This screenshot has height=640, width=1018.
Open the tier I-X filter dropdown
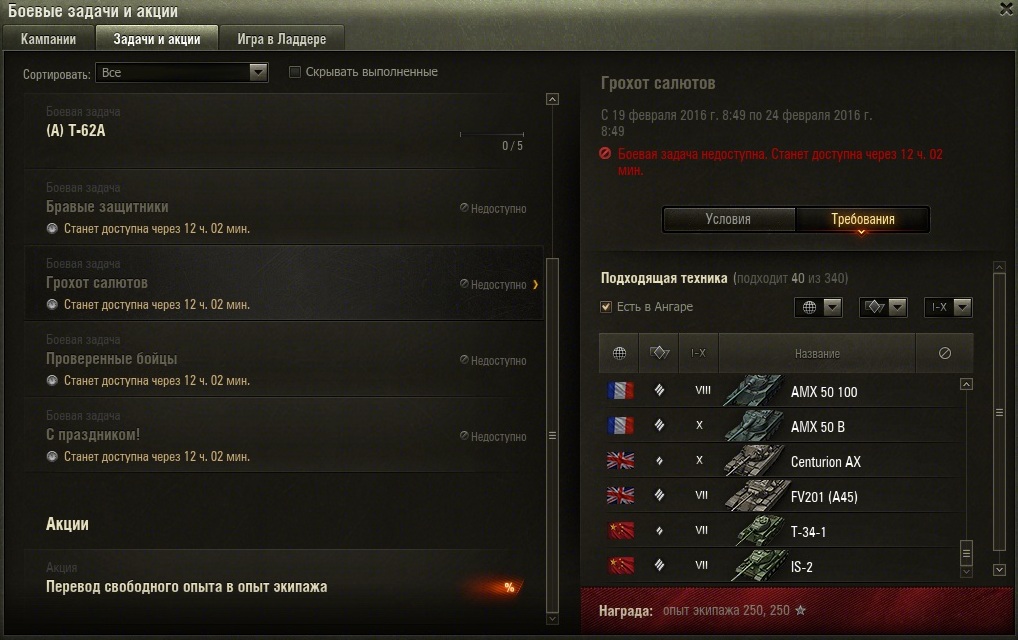click(x=948, y=307)
